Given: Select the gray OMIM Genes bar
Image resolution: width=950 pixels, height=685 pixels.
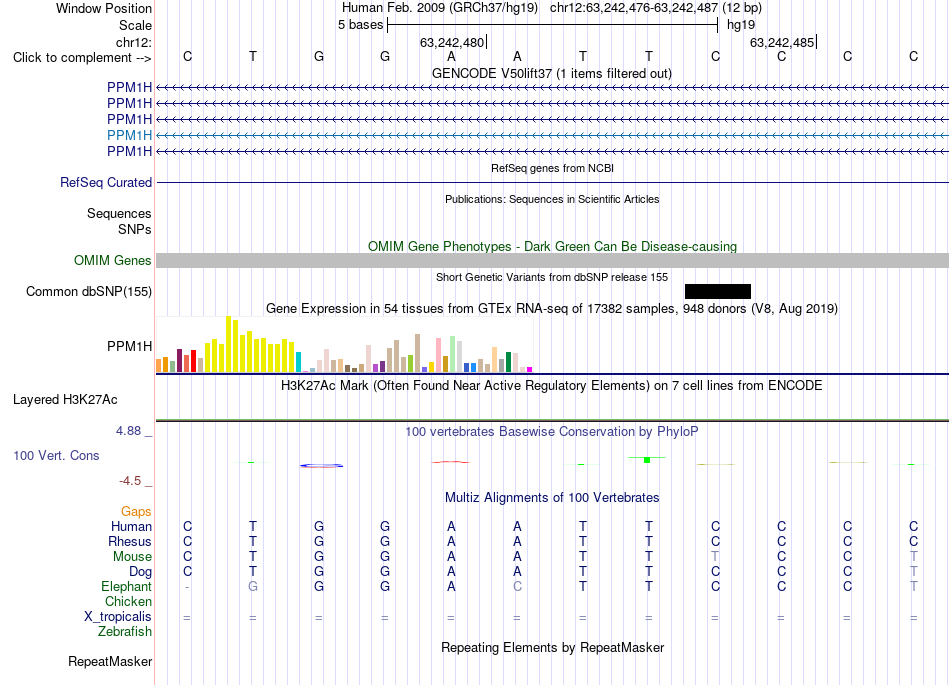Looking at the screenshot, I should pyautogui.click(x=553, y=260).
